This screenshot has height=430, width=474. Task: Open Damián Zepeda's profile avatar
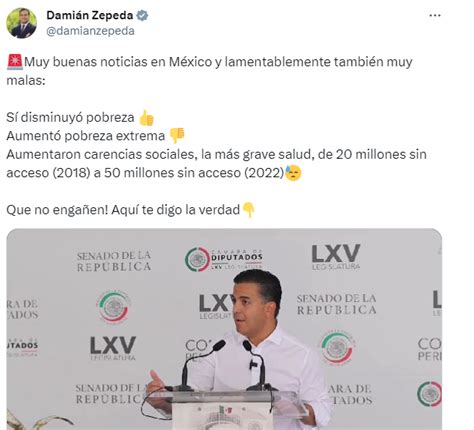tap(21, 23)
